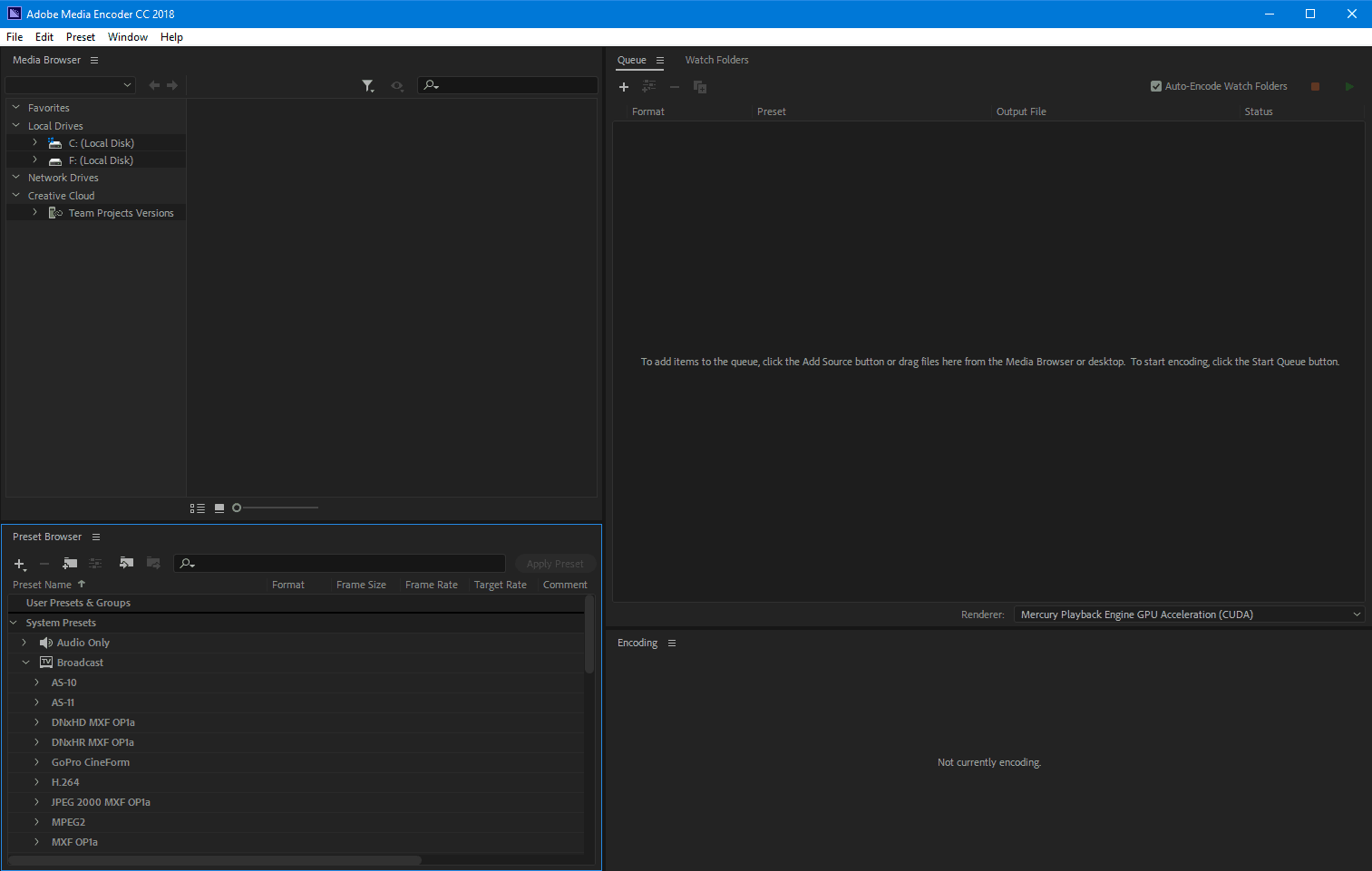The height and width of the screenshot is (871, 1372).
Task: Click the Preset Browser horizontal scrollbar
Action: 215,860
